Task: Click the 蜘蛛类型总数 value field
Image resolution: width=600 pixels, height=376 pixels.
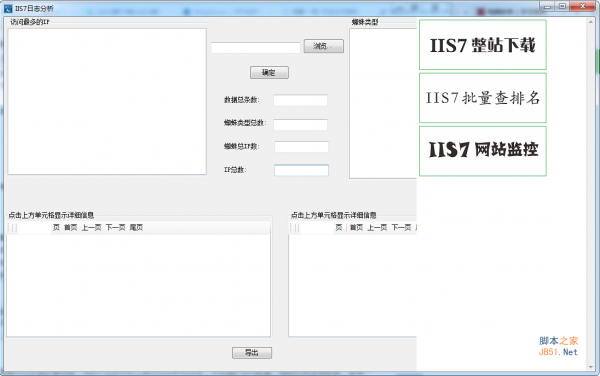Action: (300, 124)
